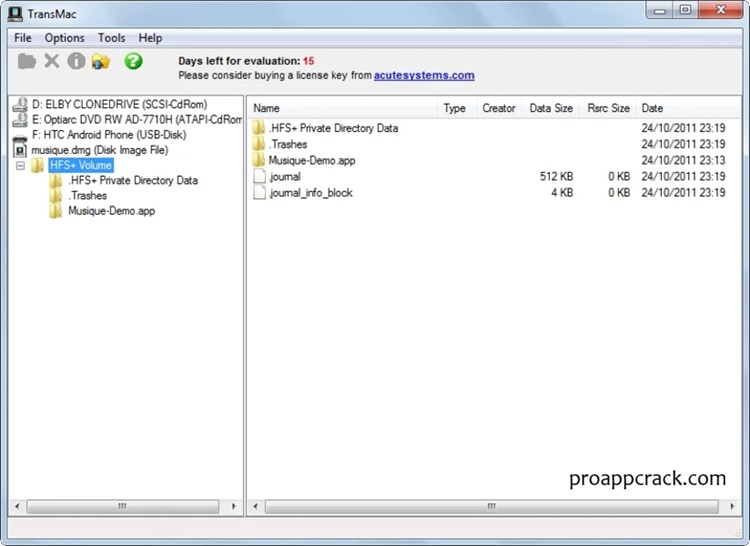
Task: Click the info (i) toolbar icon
Action: 76,61
